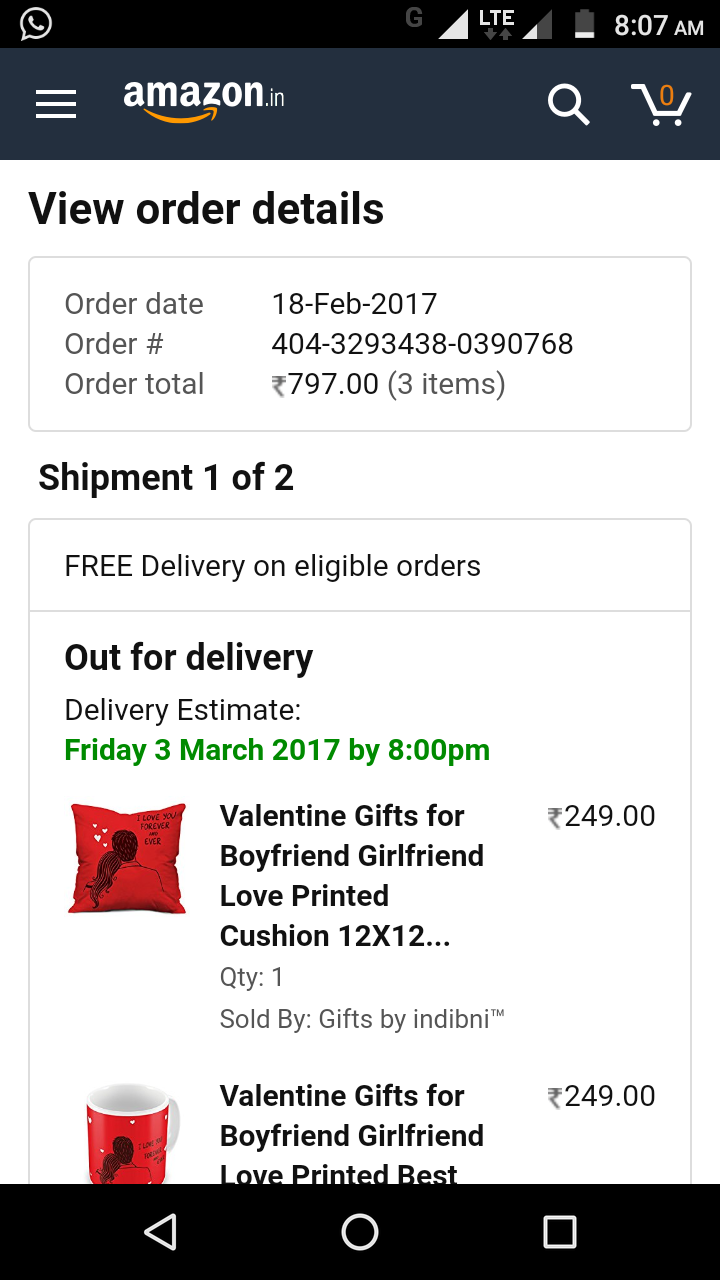Tap the Shipment 1 of 2 heading
This screenshot has height=1280, width=720.
coord(166,478)
